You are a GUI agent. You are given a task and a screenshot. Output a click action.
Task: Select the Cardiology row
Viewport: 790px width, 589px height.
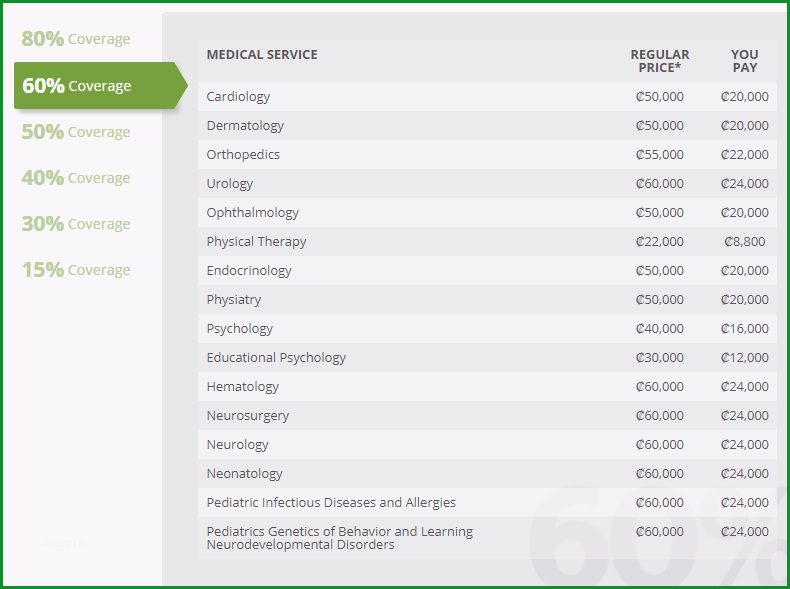pos(487,96)
